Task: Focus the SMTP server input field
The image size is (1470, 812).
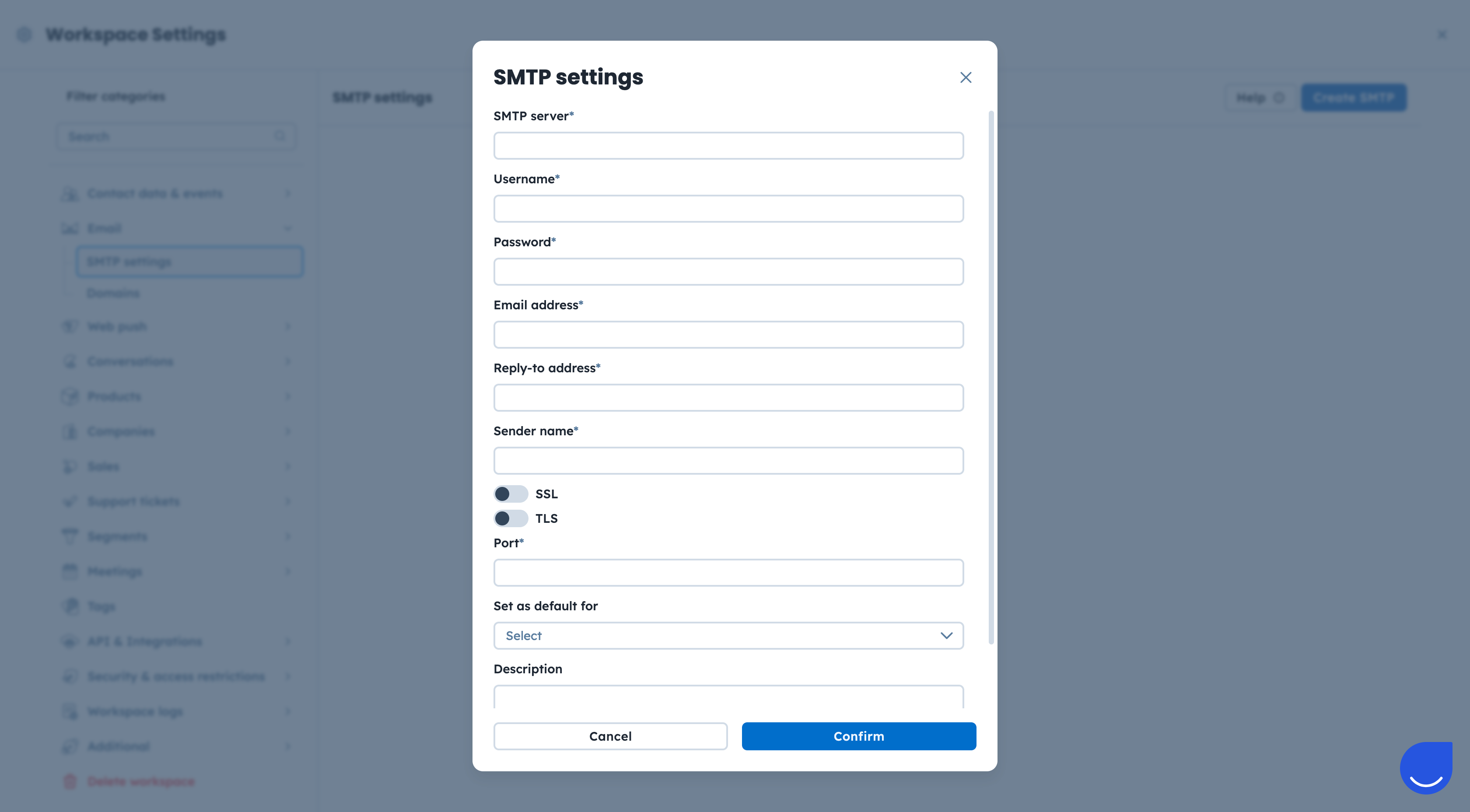Action: click(x=728, y=146)
